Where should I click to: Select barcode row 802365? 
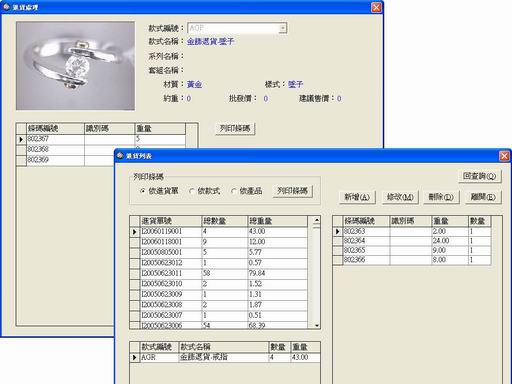pyautogui.click(x=412, y=250)
